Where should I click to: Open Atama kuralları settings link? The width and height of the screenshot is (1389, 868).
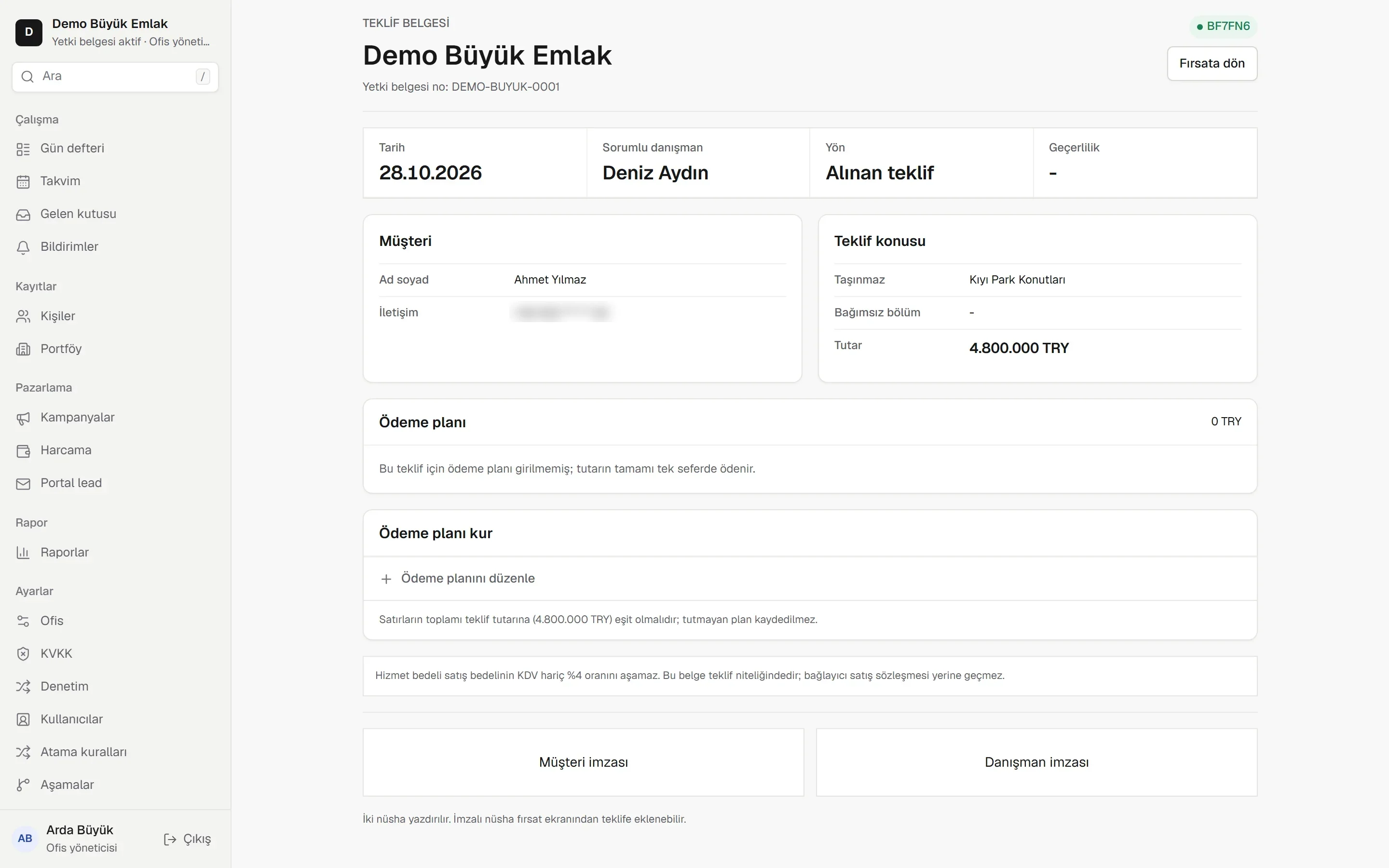click(x=115, y=752)
